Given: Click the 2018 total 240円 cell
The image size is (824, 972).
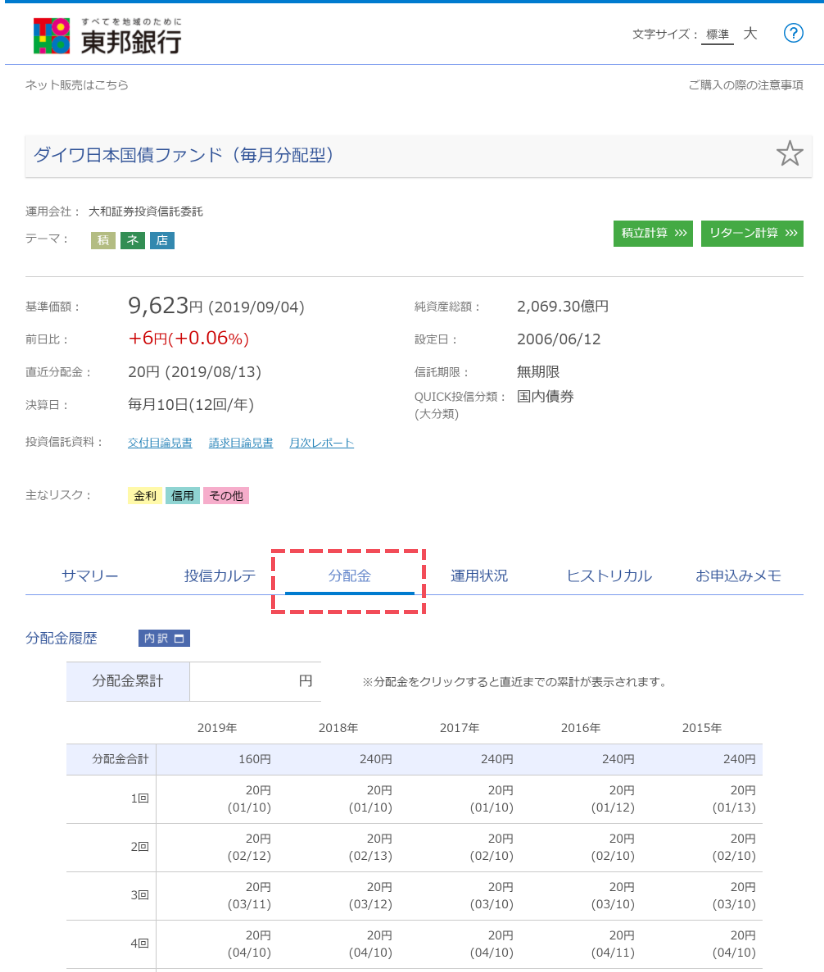Looking at the screenshot, I should click(338, 759).
